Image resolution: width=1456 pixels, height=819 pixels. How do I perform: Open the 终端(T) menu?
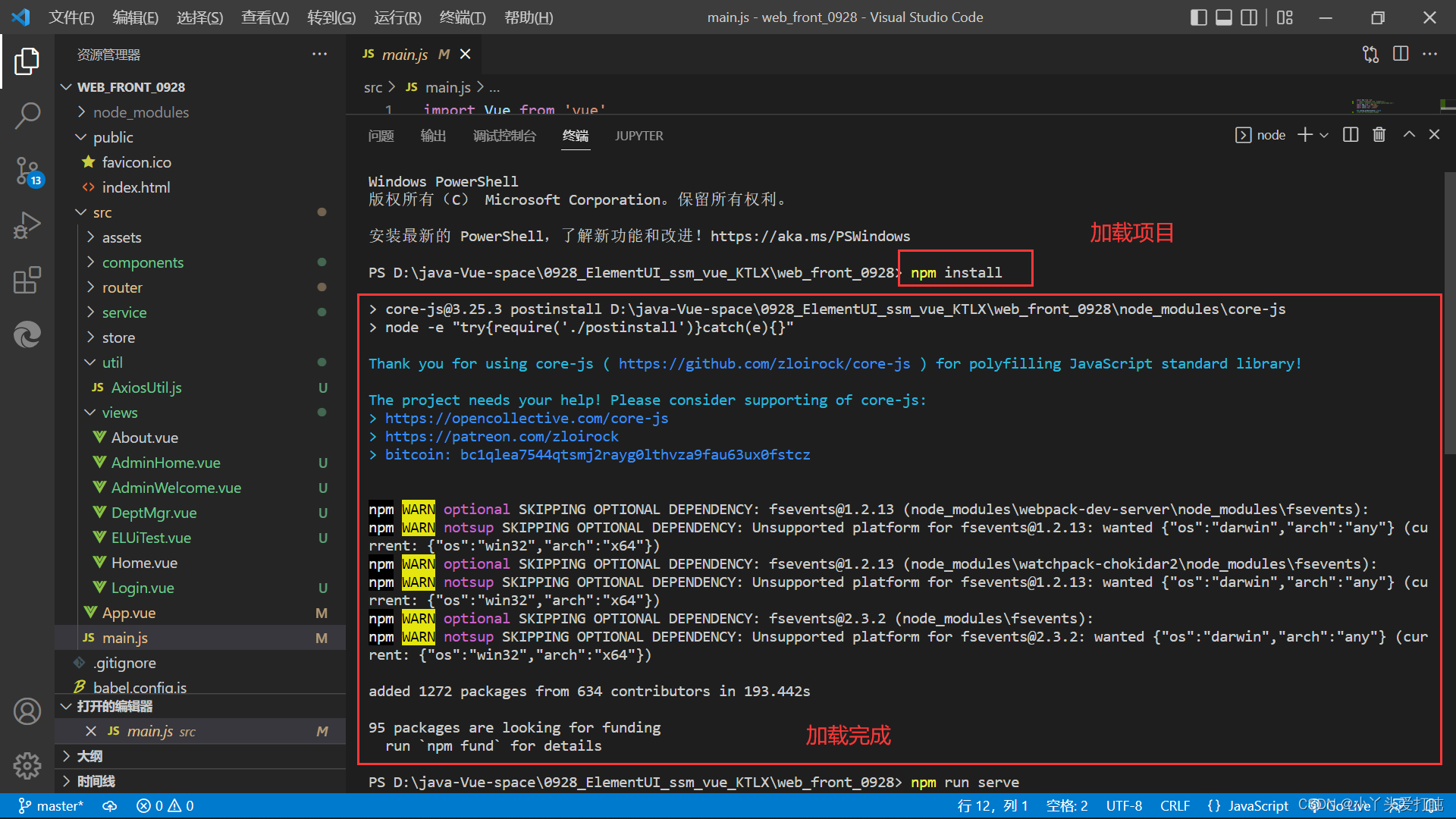(463, 17)
